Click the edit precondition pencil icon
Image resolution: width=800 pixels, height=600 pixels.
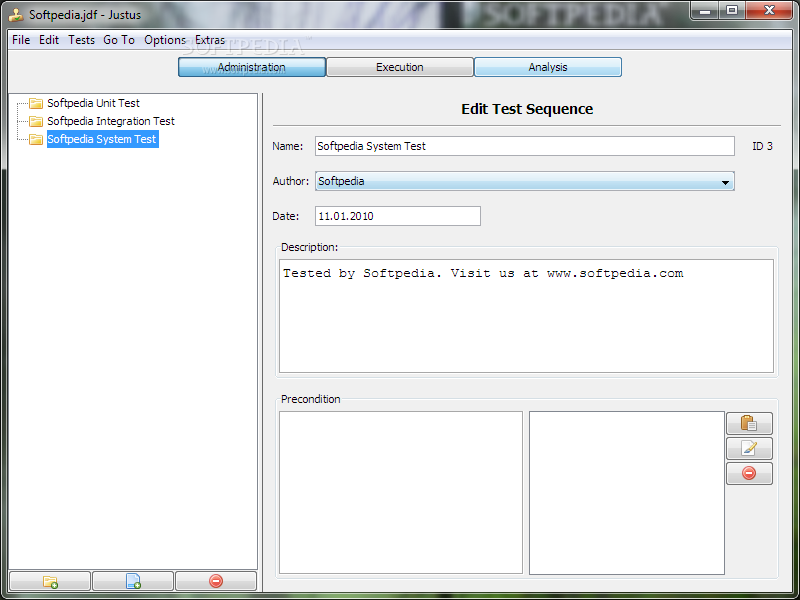(x=749, y=448)
